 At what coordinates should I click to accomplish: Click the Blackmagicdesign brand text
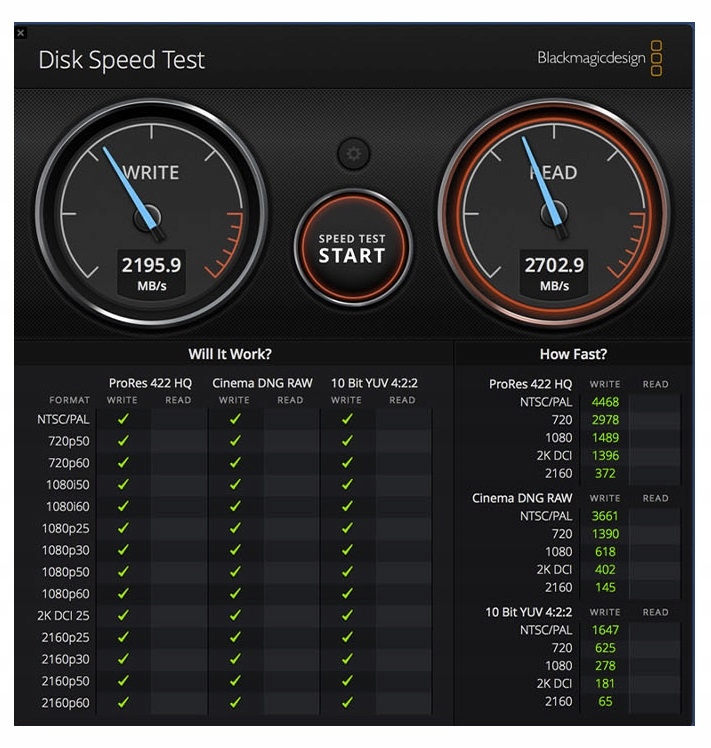tap(591, 59)
